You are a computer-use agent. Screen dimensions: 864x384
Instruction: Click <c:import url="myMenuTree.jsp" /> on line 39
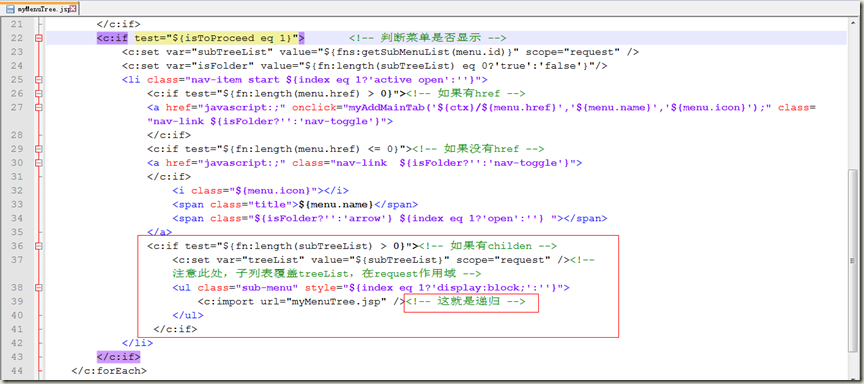301,301
